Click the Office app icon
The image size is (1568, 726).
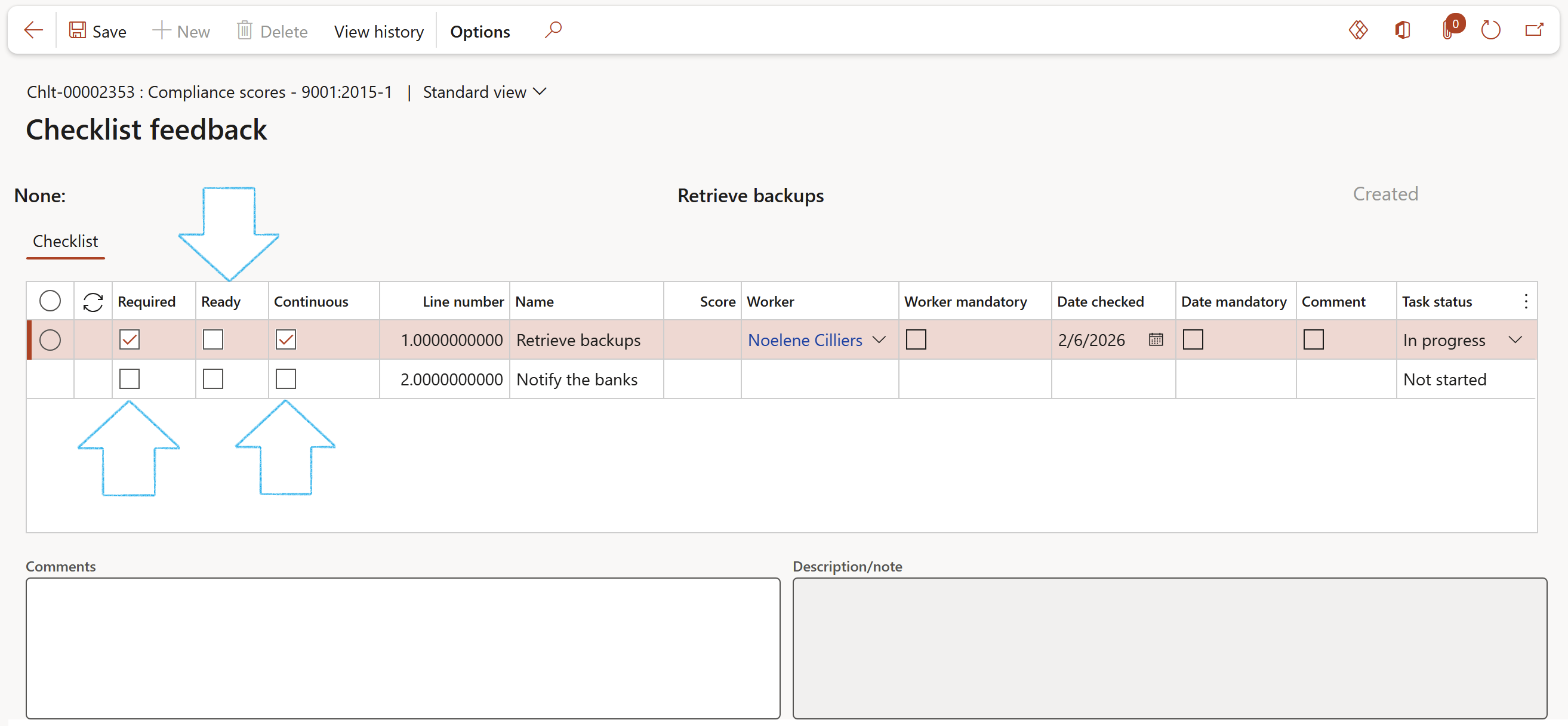(x=1403, y=30)
